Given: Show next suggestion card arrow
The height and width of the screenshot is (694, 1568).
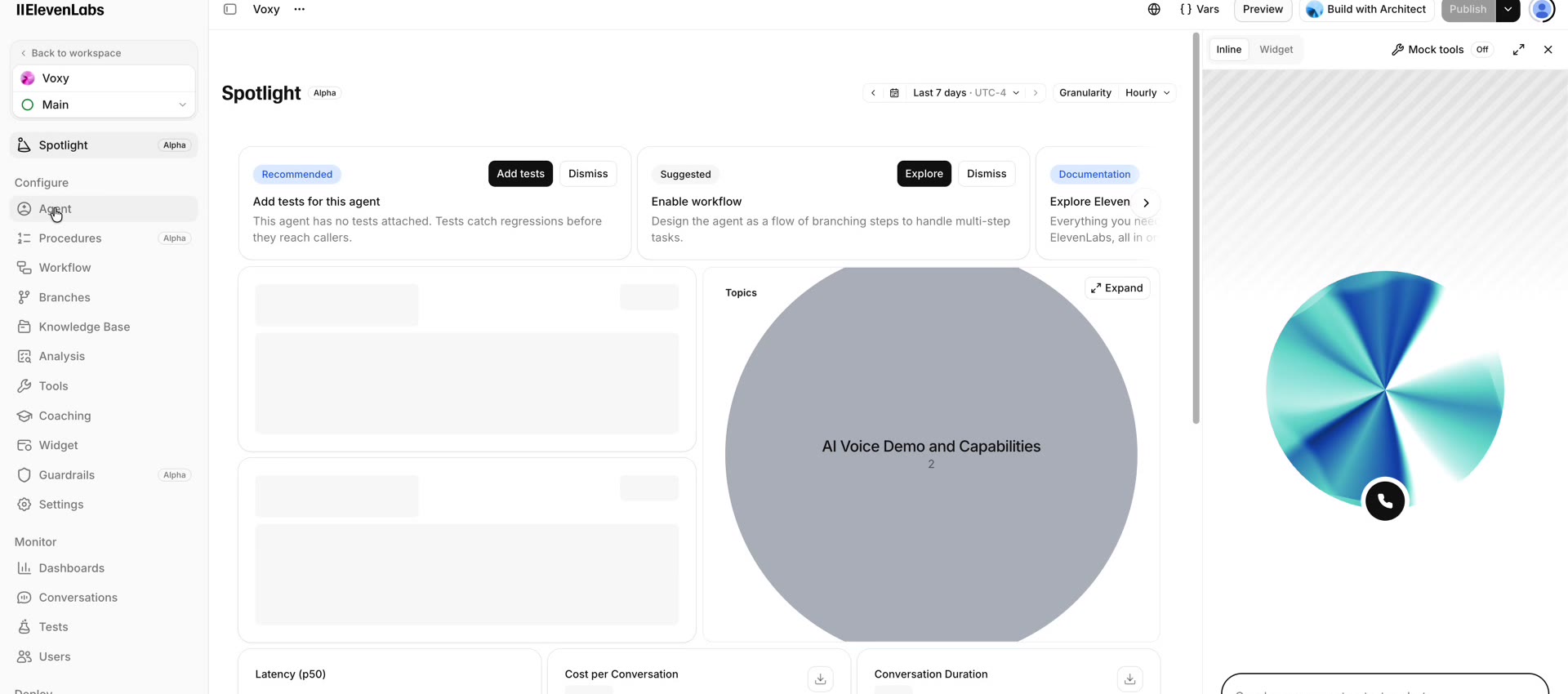Looking at the screenshot, I should click(x=1146, y=202).
